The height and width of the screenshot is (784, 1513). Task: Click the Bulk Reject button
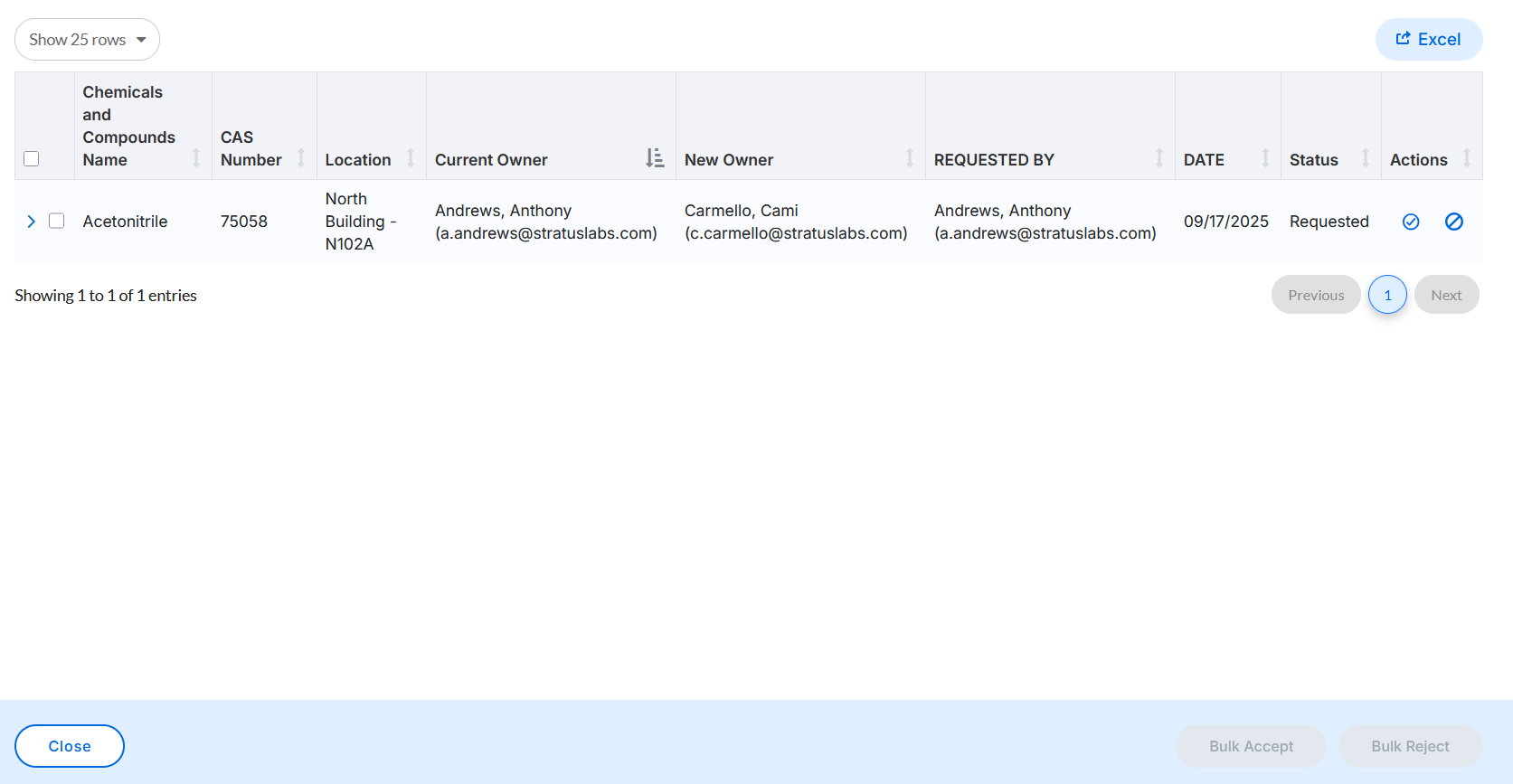(x=1410, y=746)
